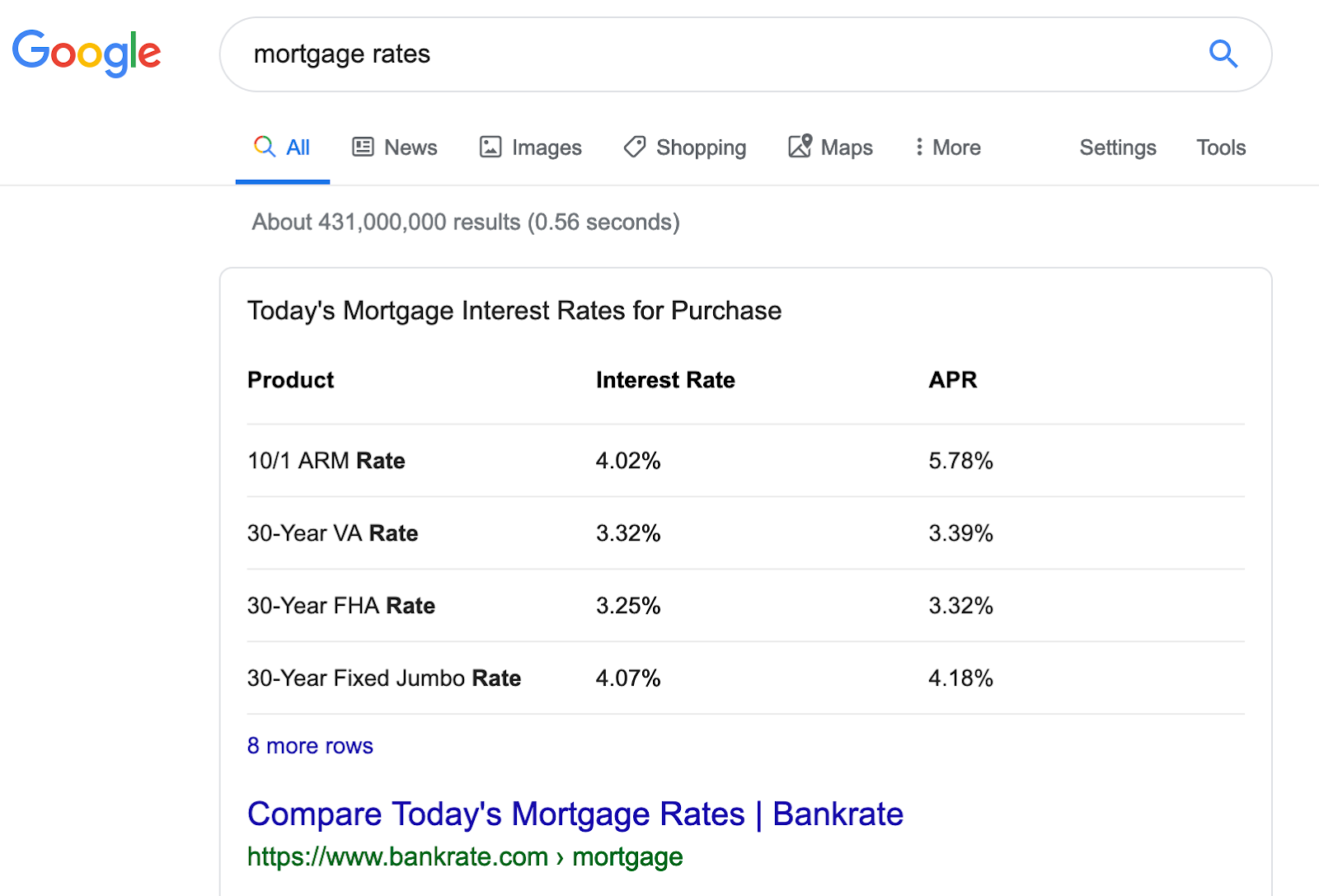Select the Images results tab
Viewport: 1319px width, 896px height.
pyautogui.click(x=547, y=148)
